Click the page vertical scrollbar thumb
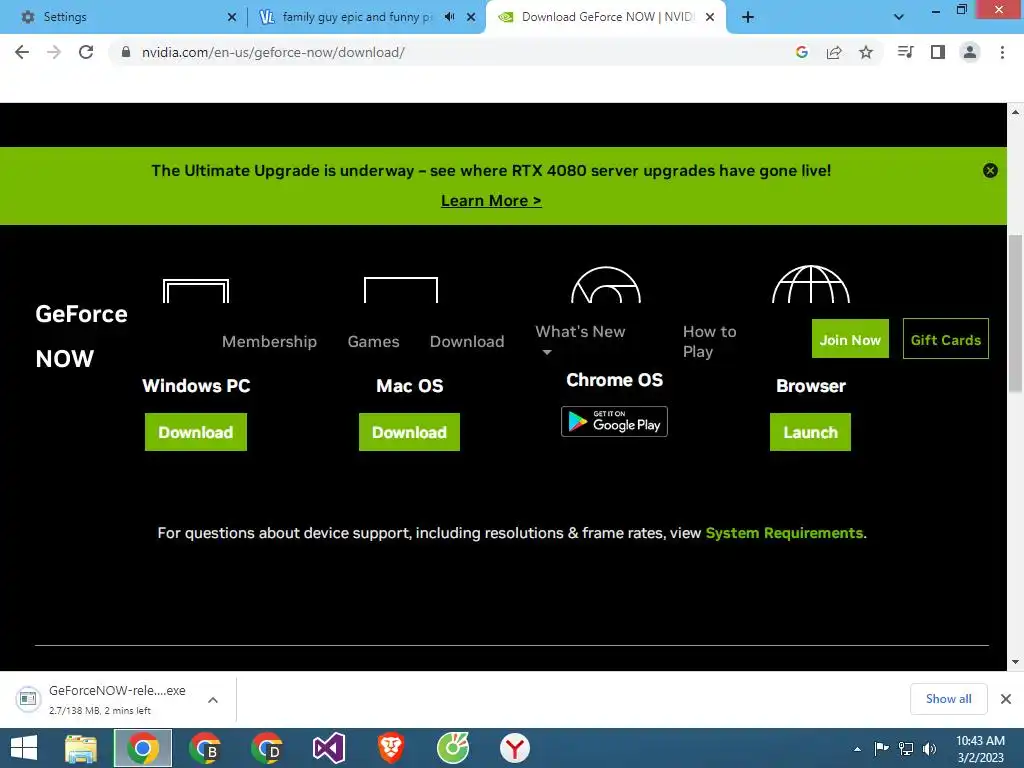Screen dimensions: 1024x768 (x=1015, y=313)
